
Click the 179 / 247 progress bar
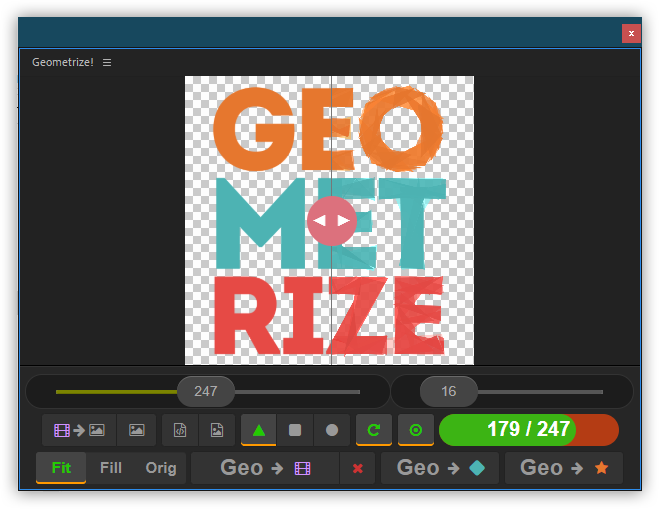tap(529, 430)
